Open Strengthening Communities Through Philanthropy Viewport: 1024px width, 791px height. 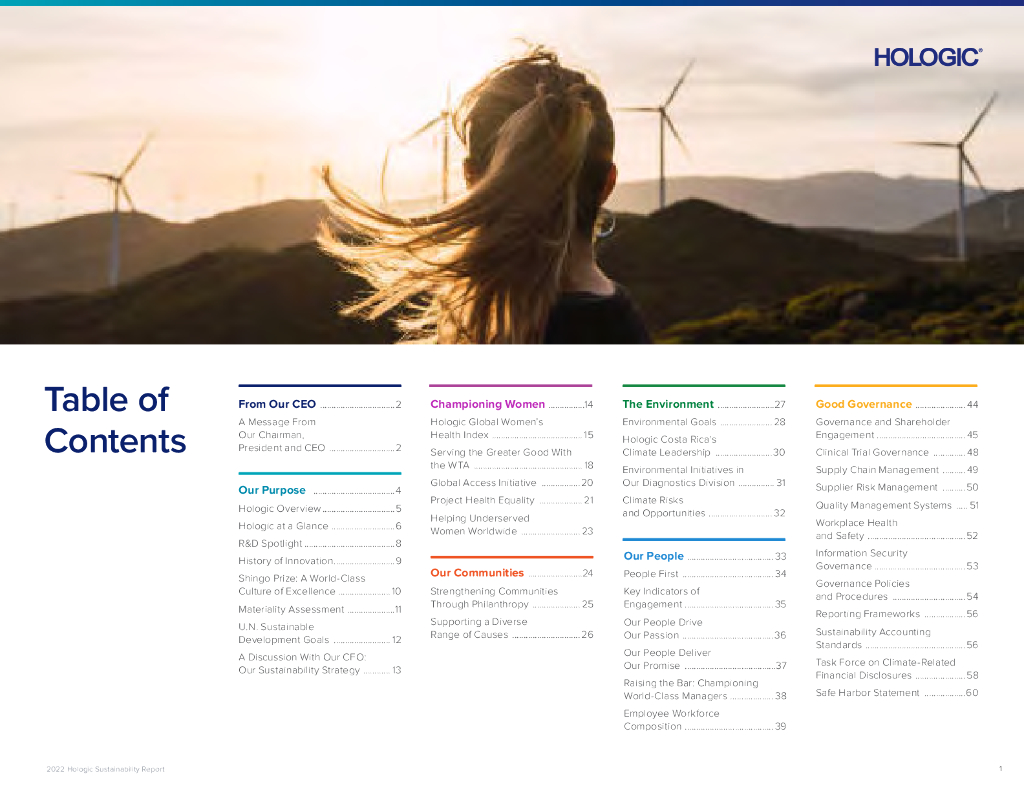point(511,598)
